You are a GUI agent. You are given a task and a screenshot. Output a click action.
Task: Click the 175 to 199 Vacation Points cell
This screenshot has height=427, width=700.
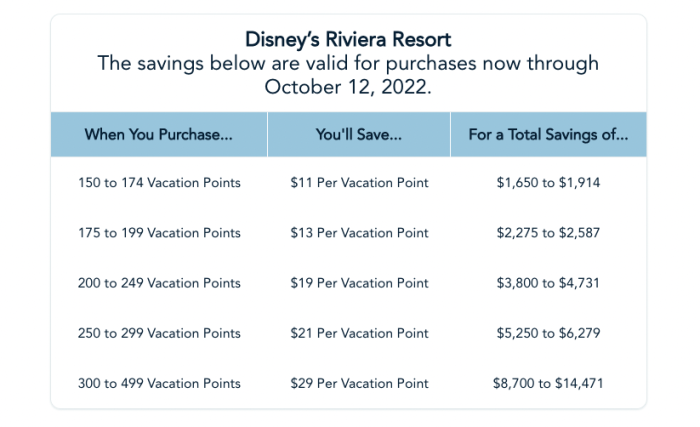(159, 233)
